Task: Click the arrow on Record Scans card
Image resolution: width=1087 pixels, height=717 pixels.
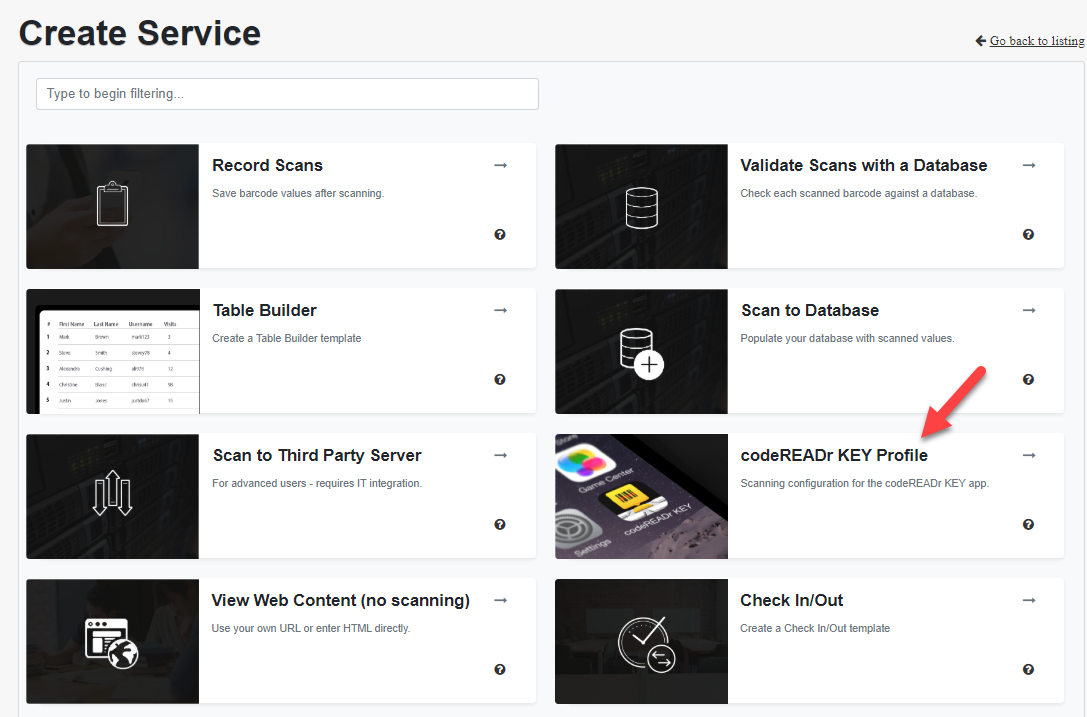Action: 501,165
